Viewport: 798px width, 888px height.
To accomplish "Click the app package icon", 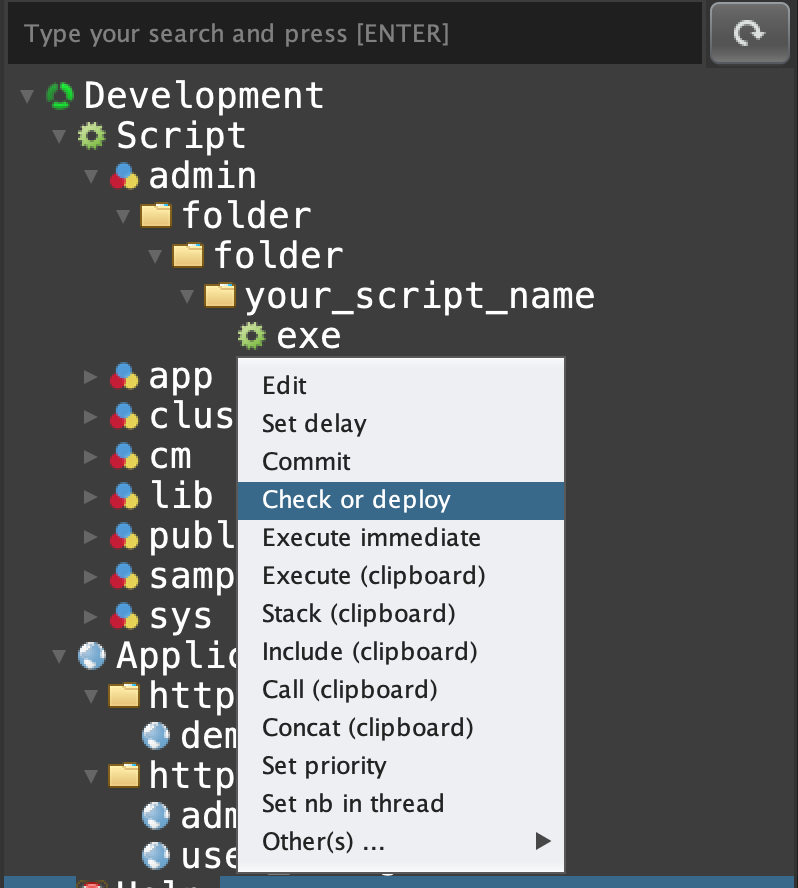I will [124, 376].
